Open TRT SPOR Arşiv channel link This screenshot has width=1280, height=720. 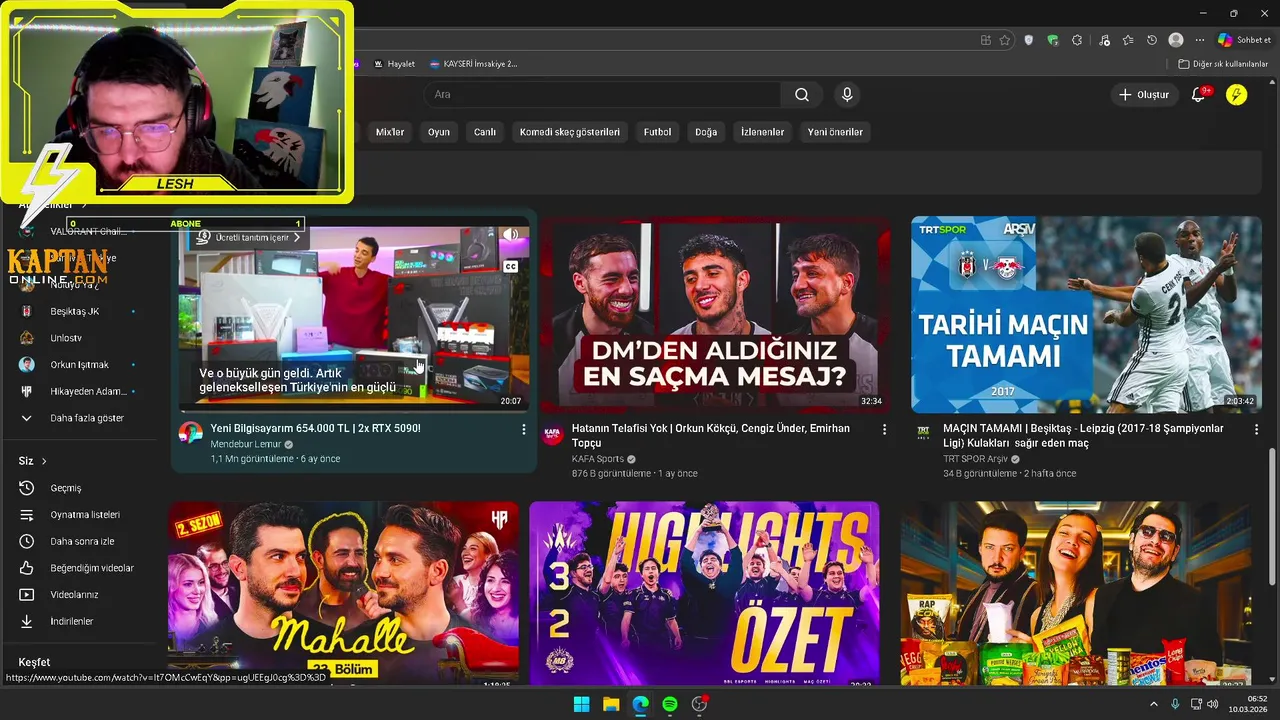tap(975, 459)
